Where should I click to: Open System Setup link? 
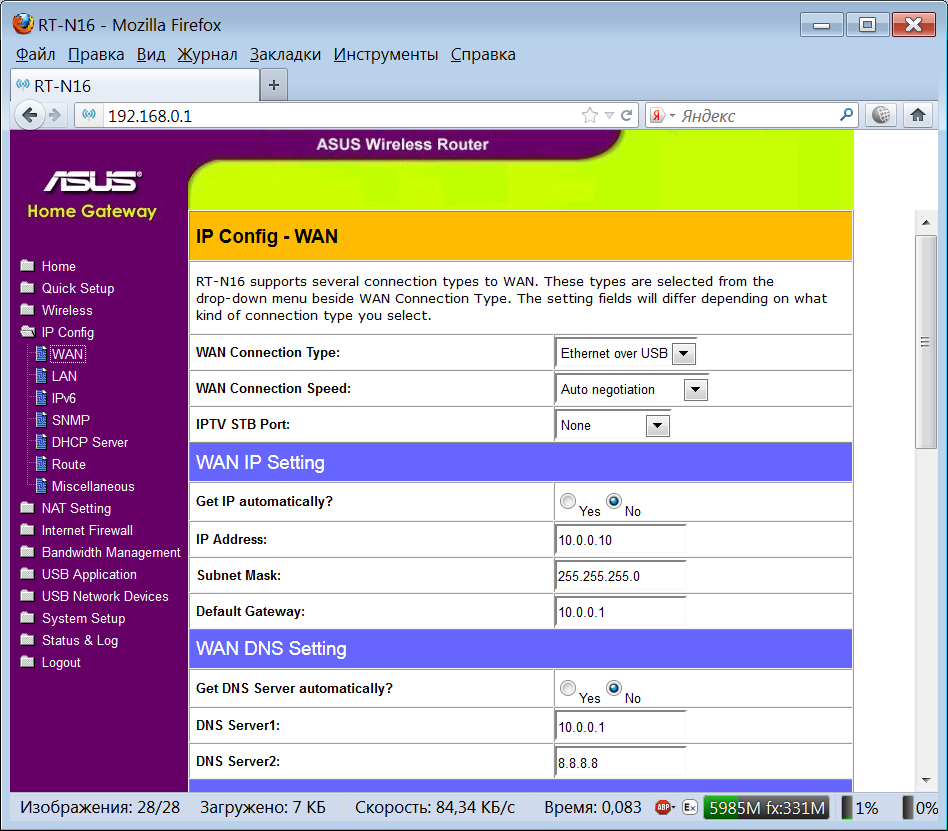(83, 618)
